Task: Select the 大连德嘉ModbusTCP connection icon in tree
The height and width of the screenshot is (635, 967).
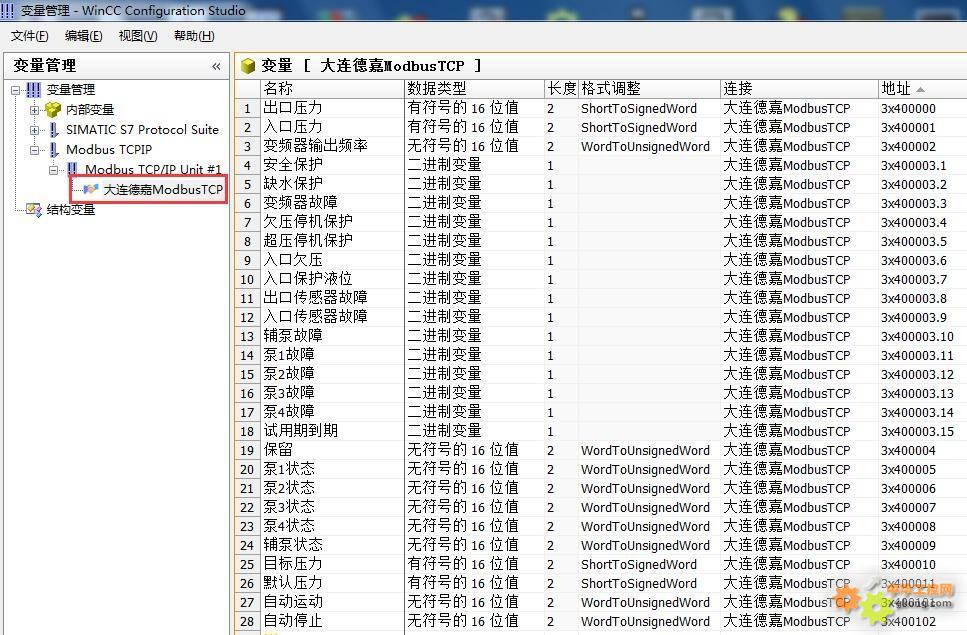Action: coord(91,189)
